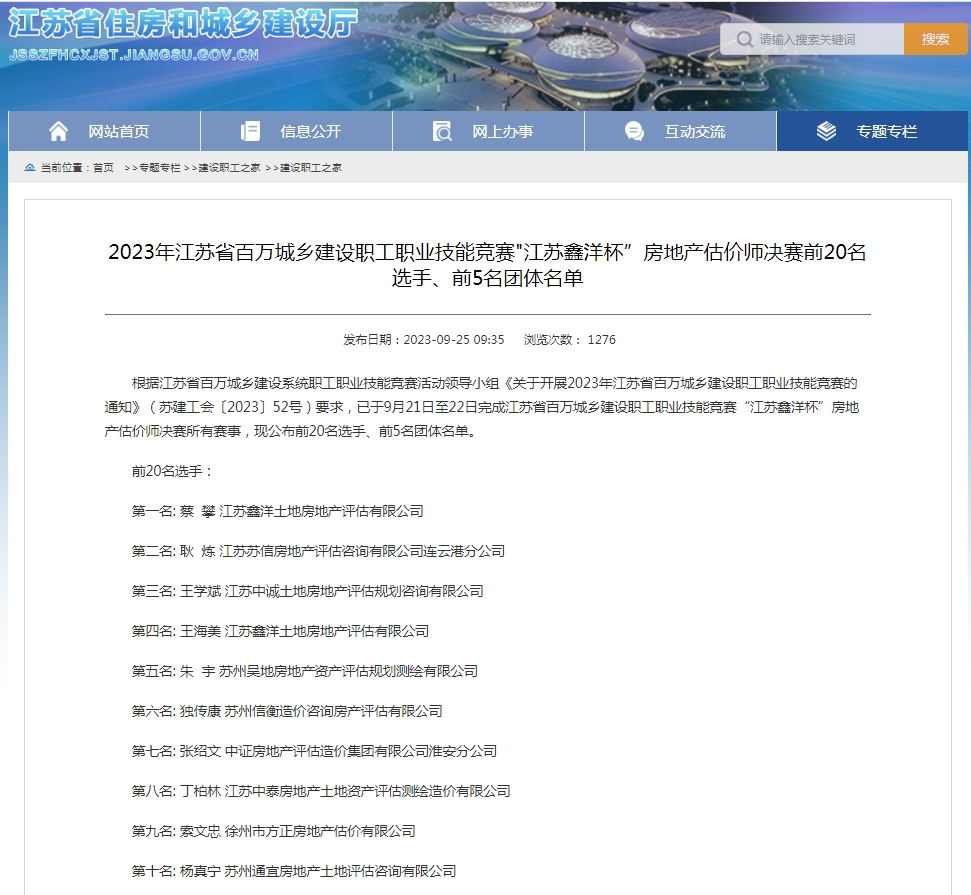971x895 pixels.
Task: Go to the 网上办事 menu item
Action: click(502, 131)
